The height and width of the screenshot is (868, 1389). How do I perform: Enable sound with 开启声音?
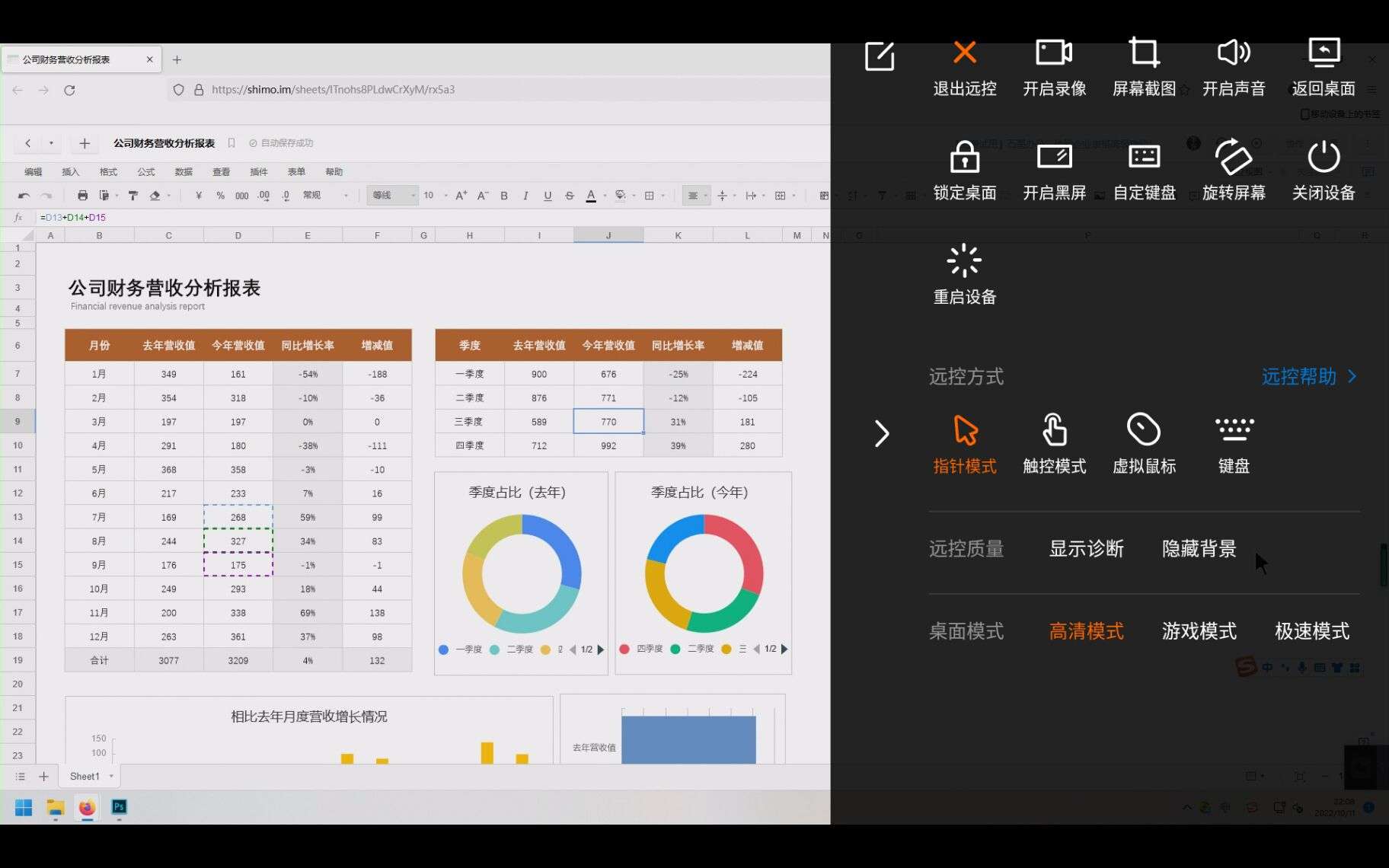pos(1233,69)
